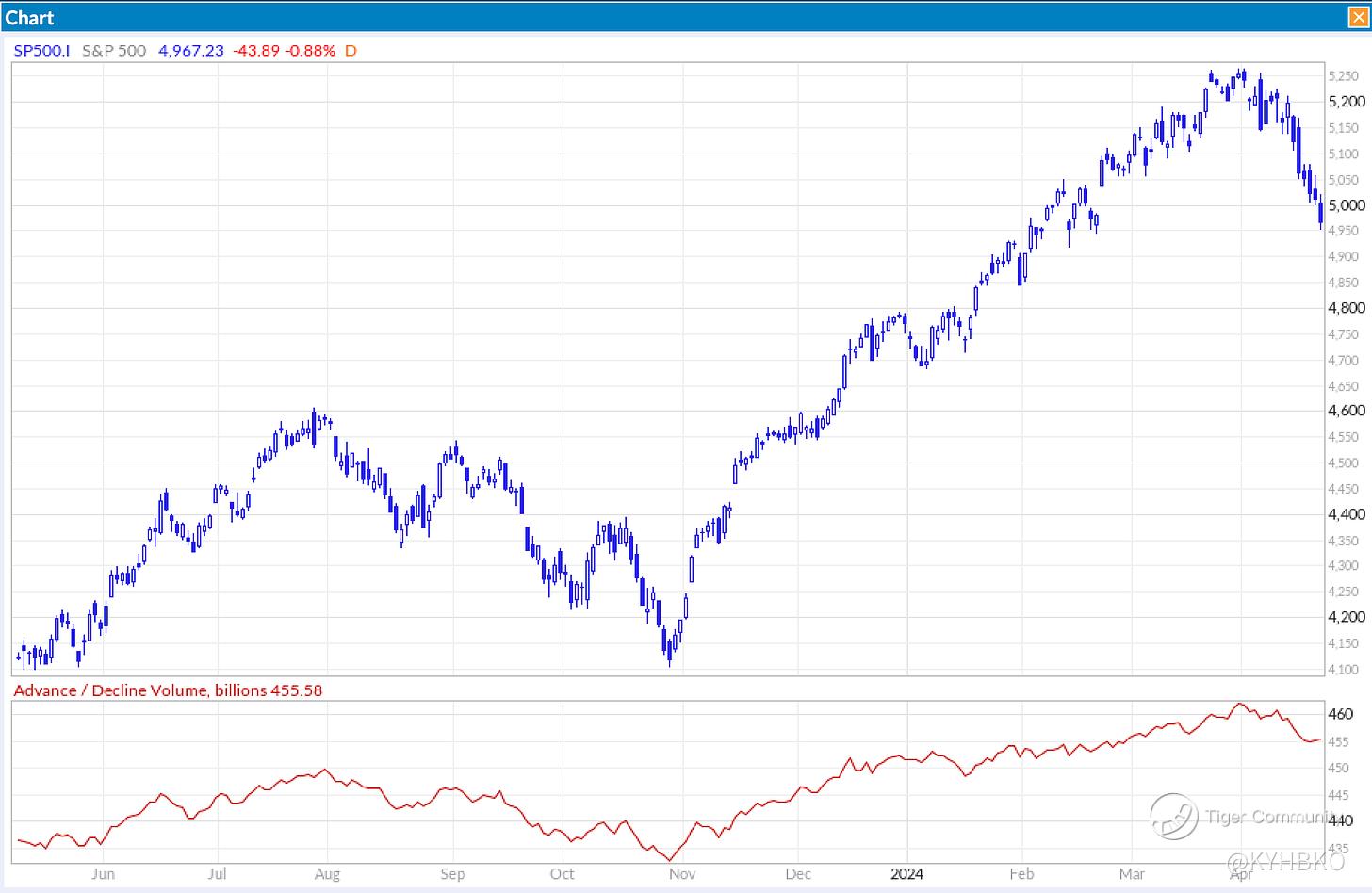
Task: Select the 4,450 price level
Action: 1344,489
